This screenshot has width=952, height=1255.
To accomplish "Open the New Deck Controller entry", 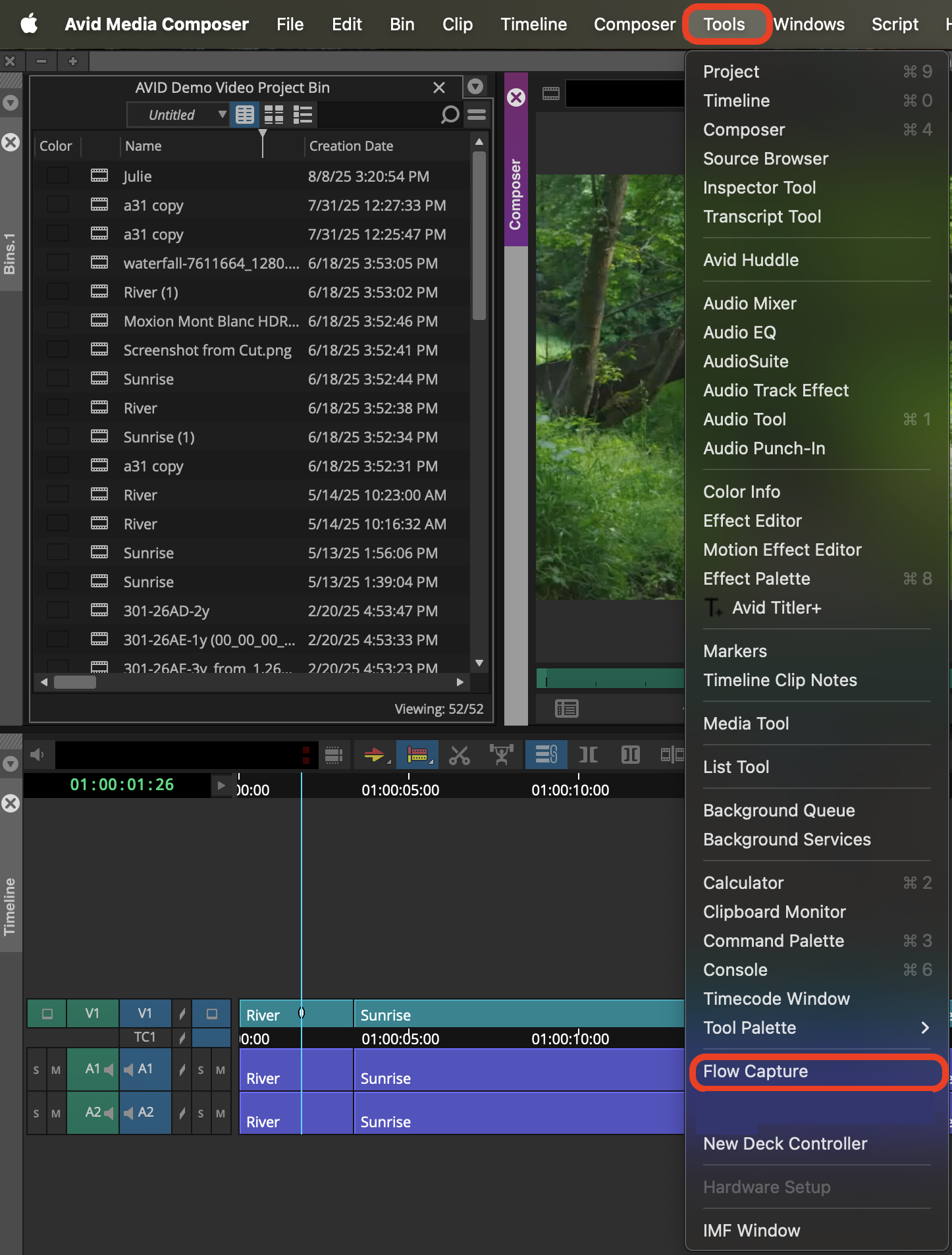I will [785, 1144].
